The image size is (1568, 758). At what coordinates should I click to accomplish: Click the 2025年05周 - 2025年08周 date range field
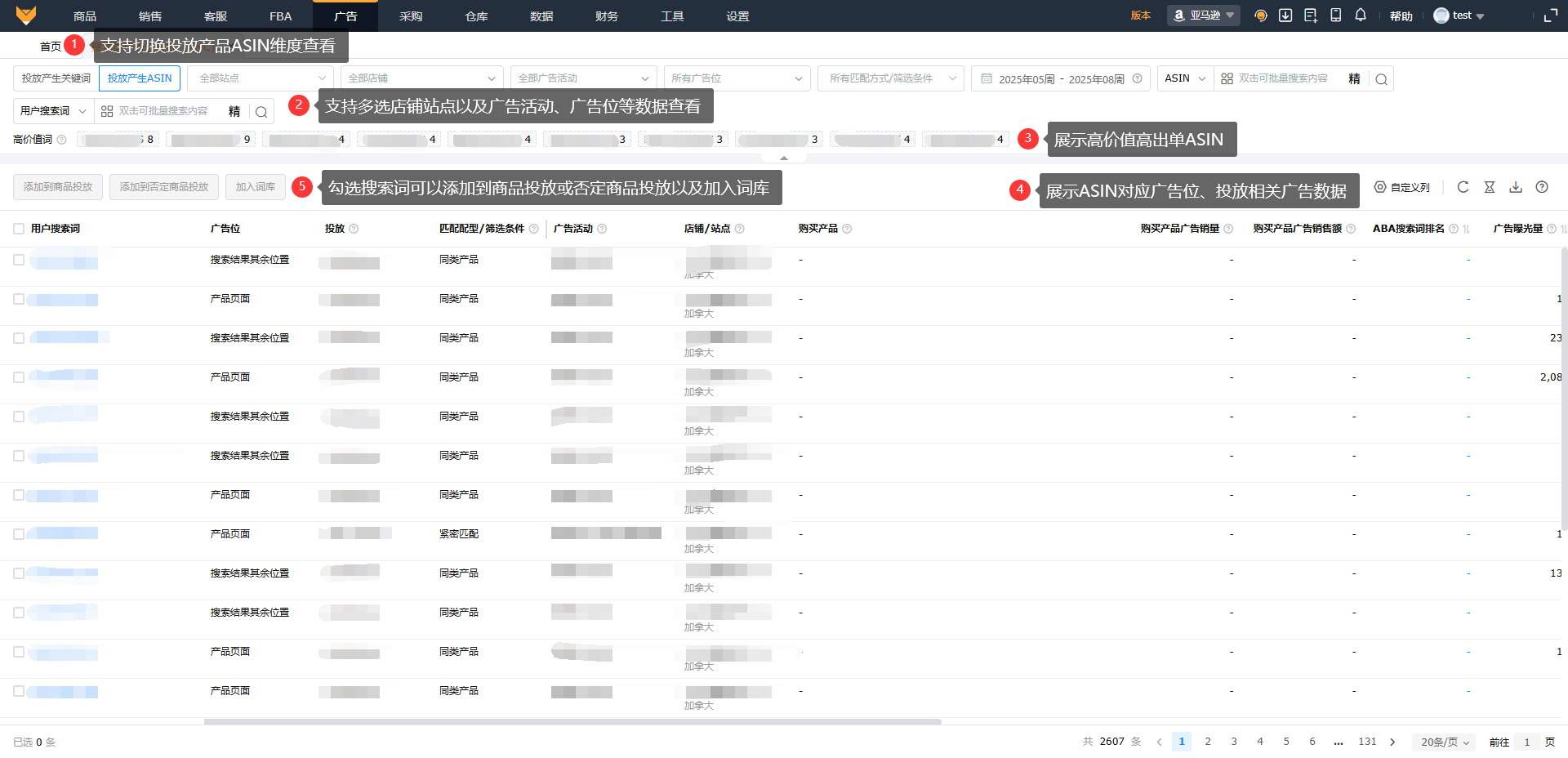tap(1061, 78)
